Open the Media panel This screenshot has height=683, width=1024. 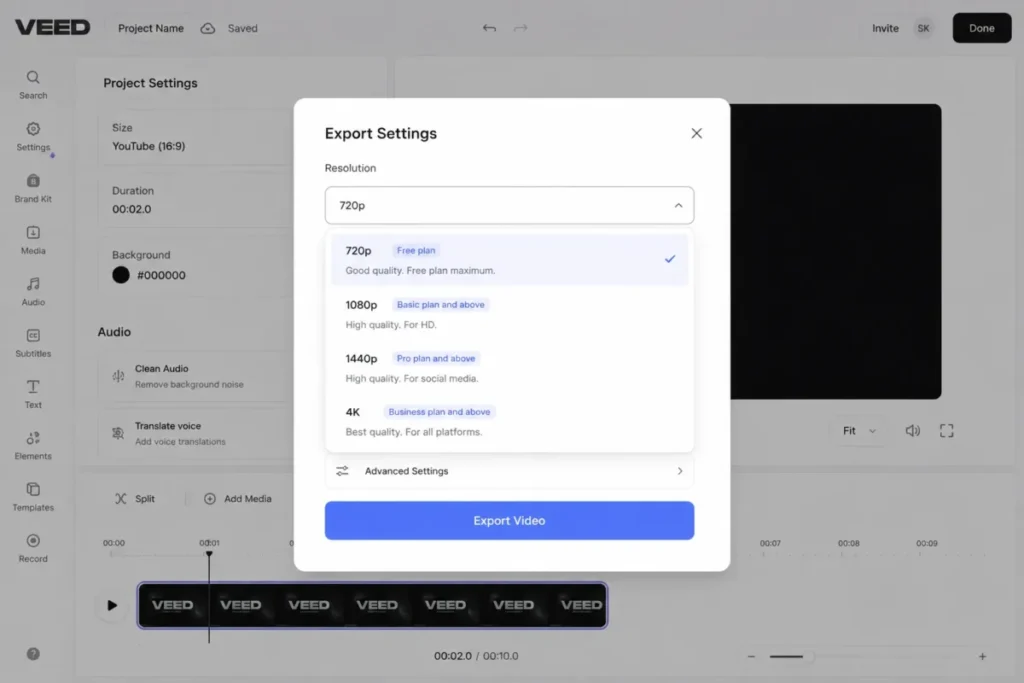coord(33,240)
